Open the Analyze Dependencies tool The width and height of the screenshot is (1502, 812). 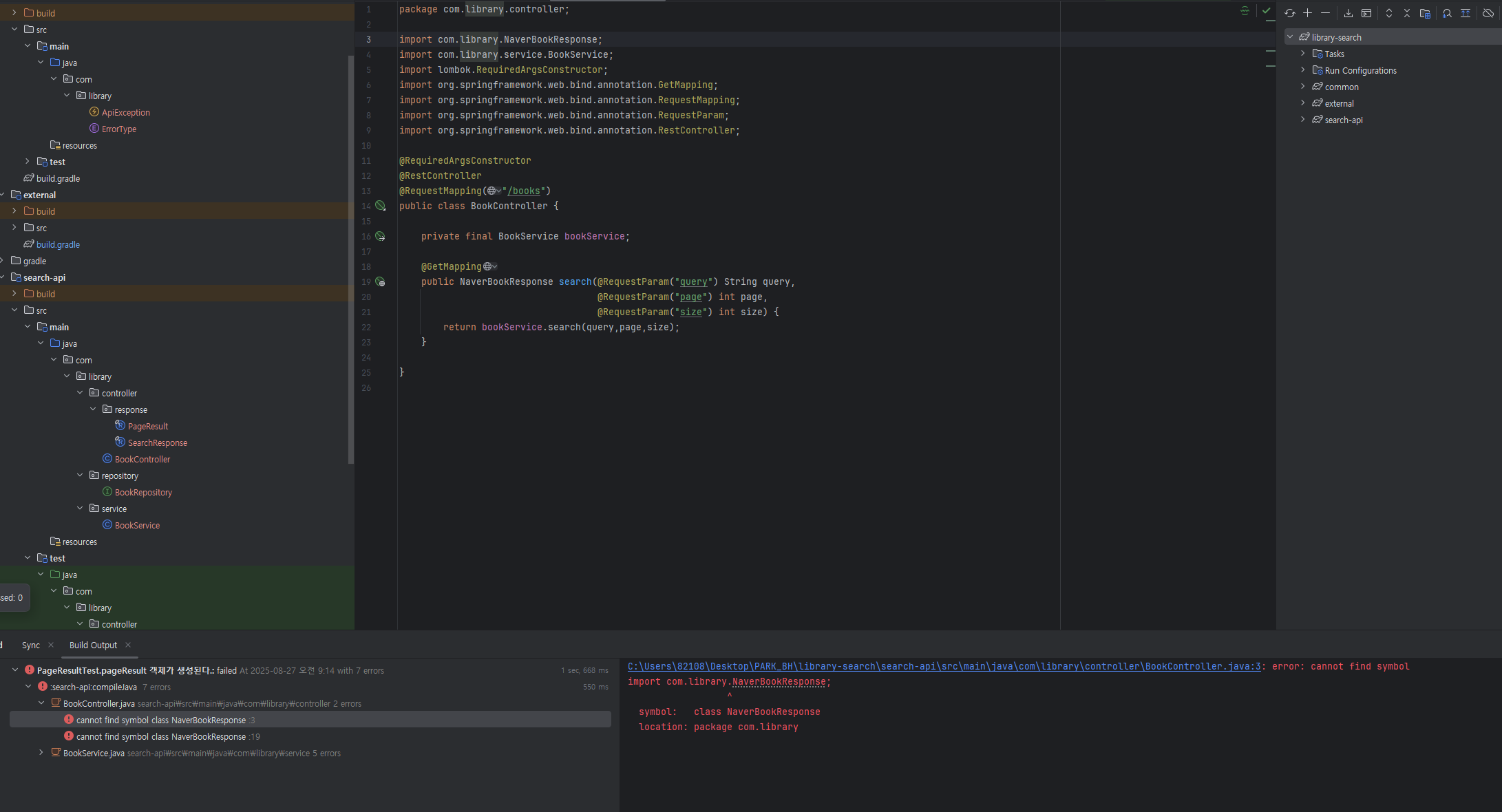coord(1447,13)
